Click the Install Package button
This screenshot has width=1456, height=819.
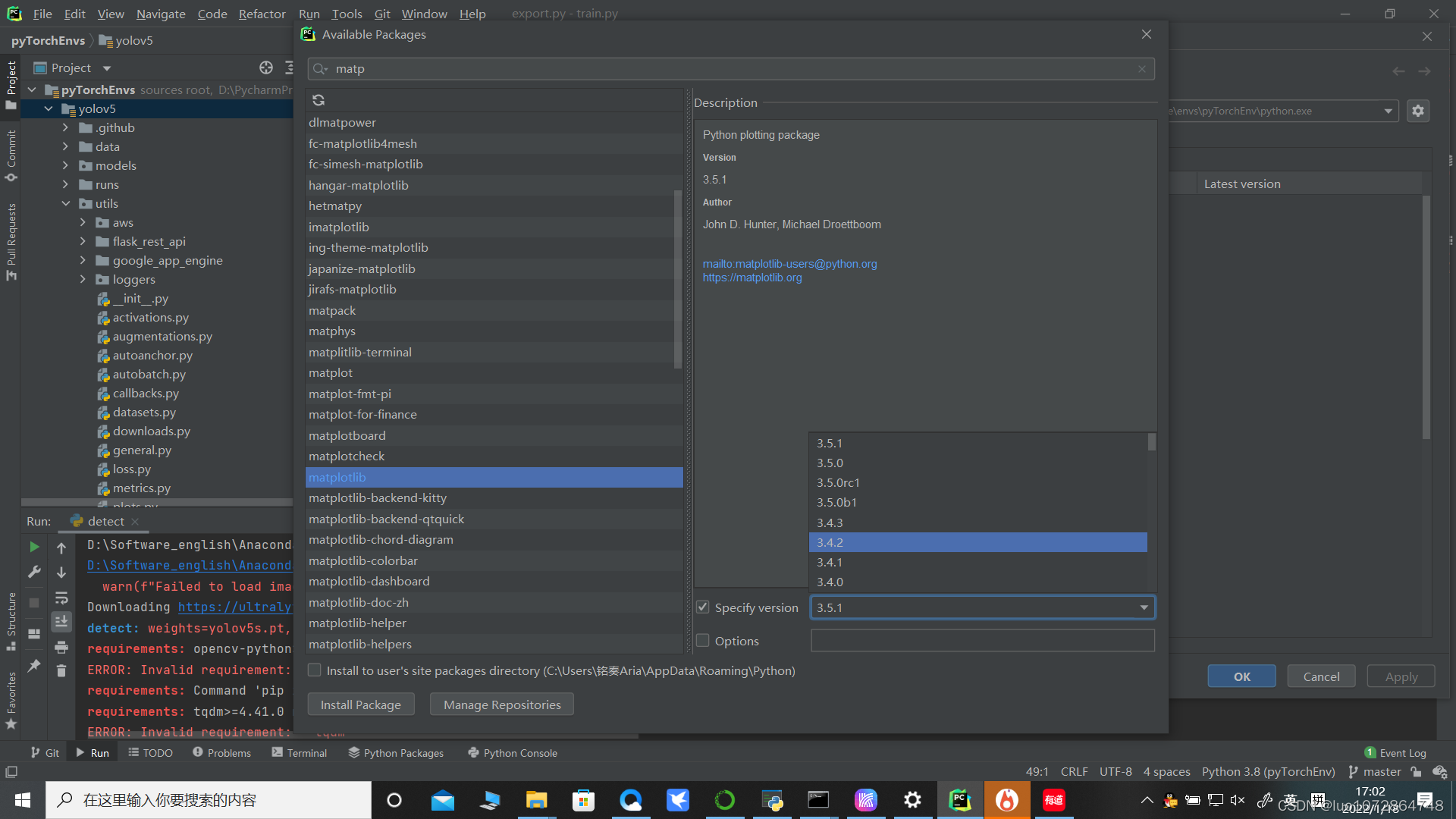pyautogui.click(x=361, y=704)
